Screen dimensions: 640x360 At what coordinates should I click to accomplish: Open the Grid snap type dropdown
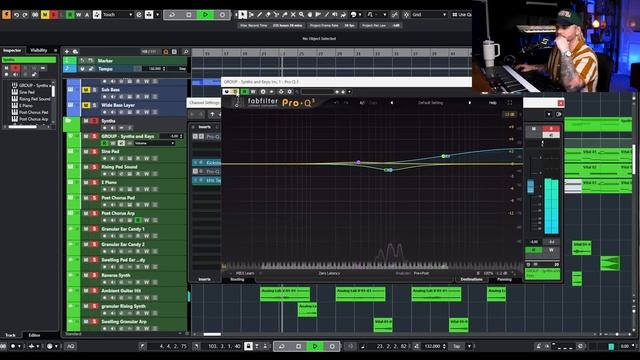click(429, 15)
